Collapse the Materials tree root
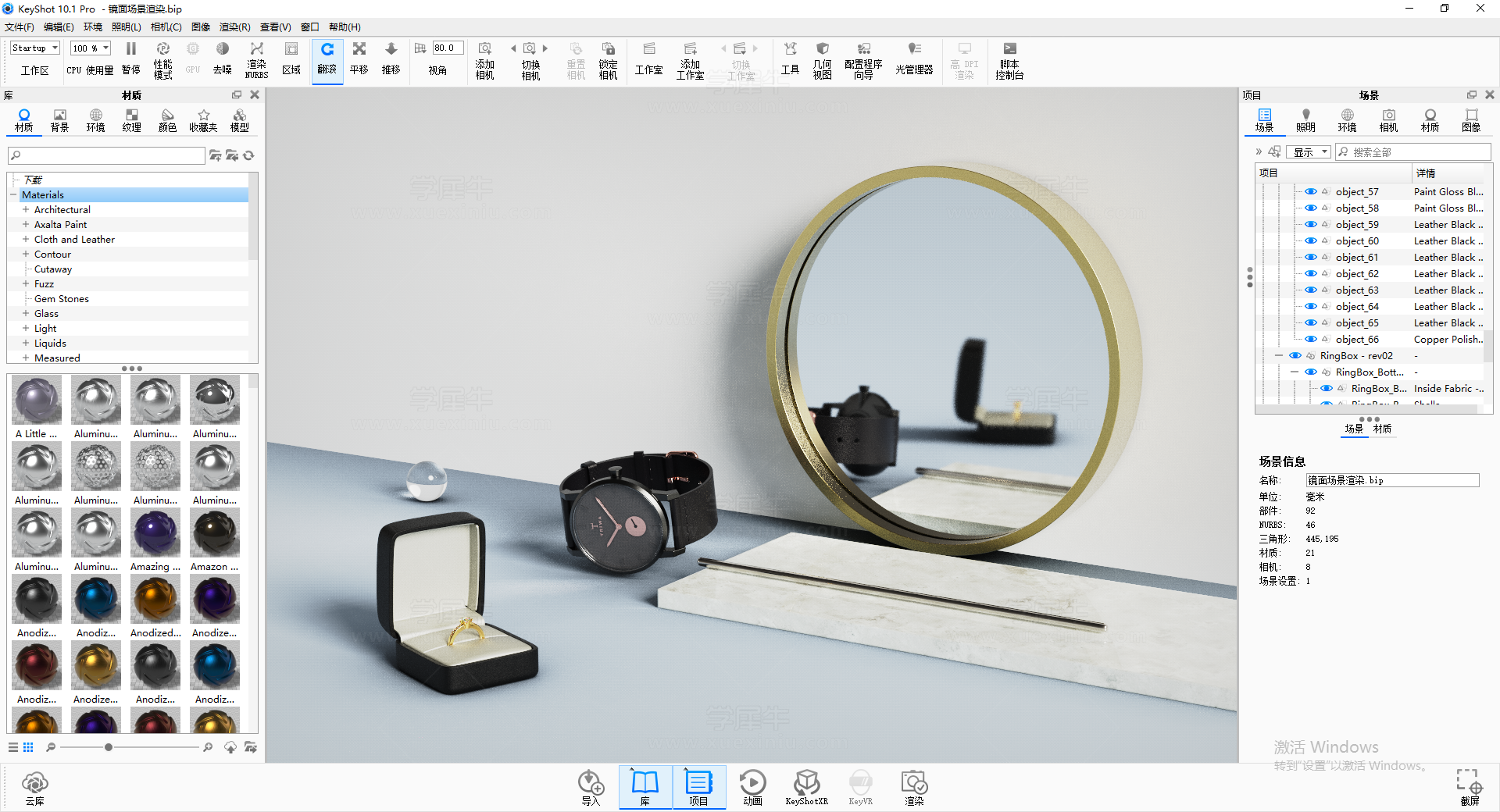The height and width of the screenshot is (812, 1500). (x=13, y=194)
